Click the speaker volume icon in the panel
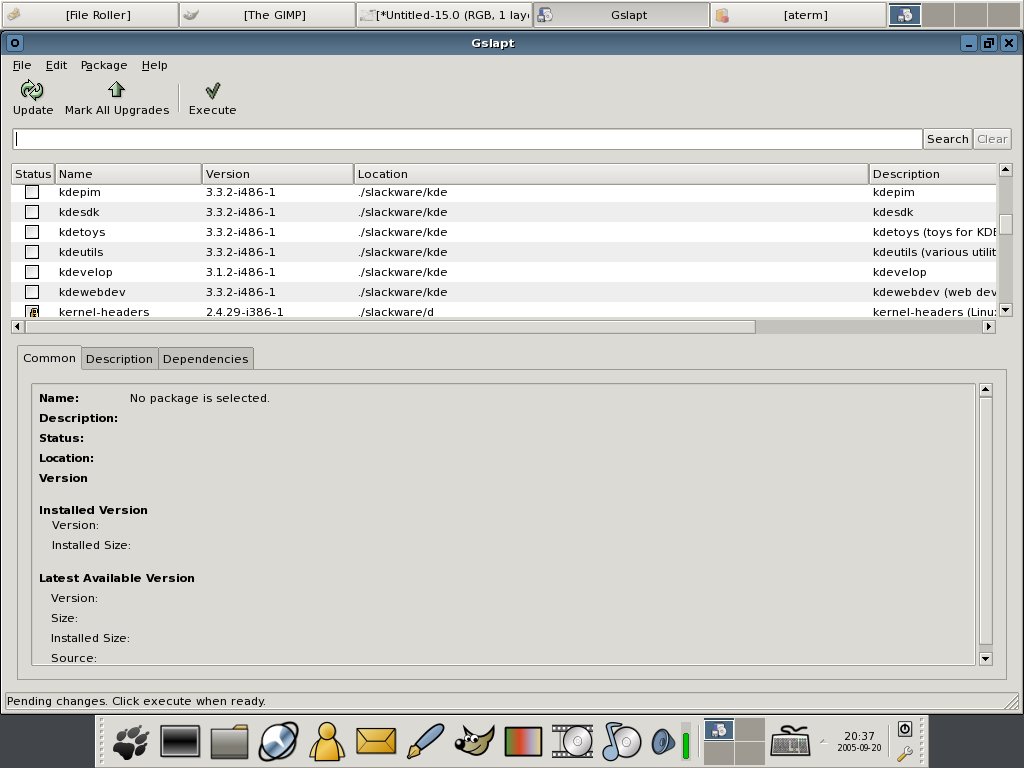 pyautogui.click(x=663, y=742)
